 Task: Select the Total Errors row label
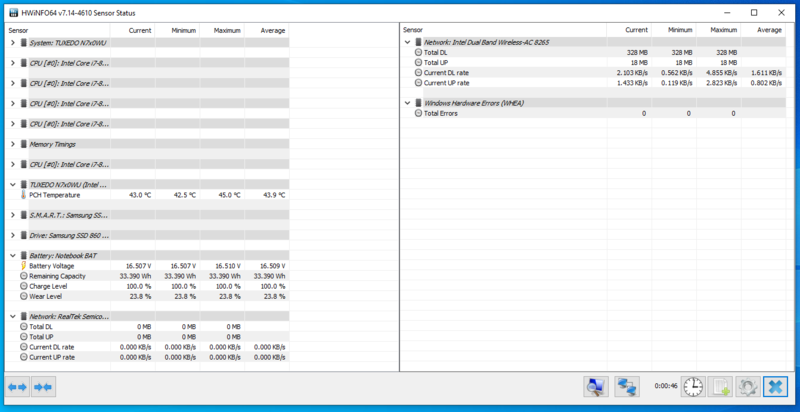point(441,113)
